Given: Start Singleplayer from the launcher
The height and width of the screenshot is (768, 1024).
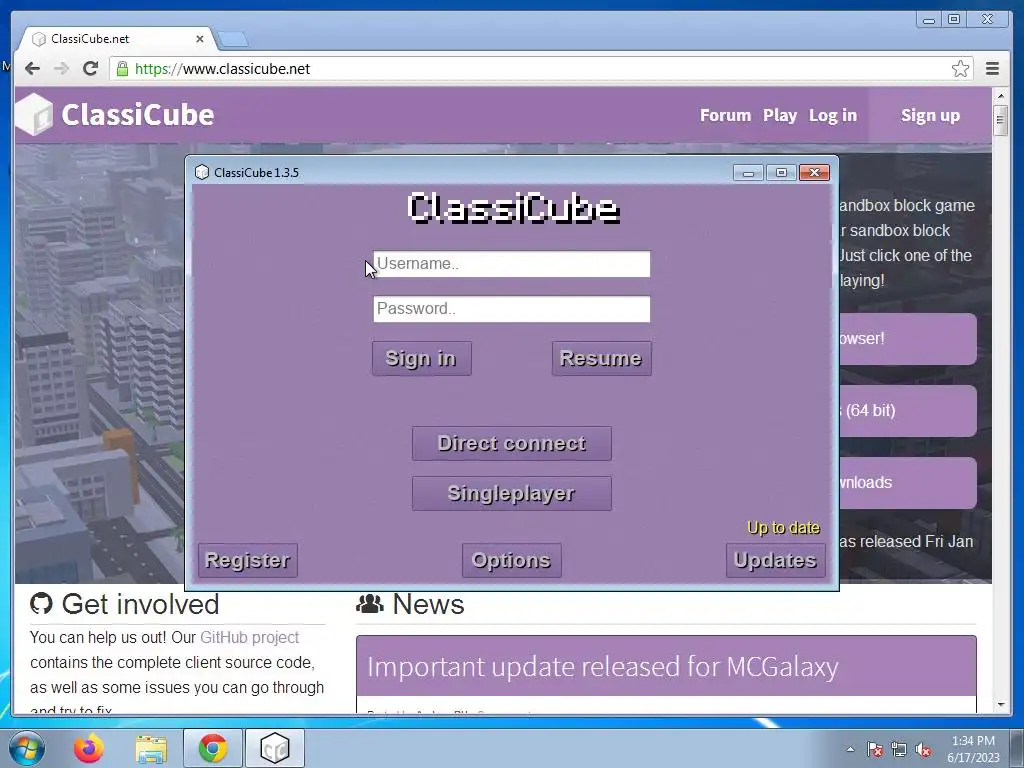Looking at the screenshot, I should coord(511,493).
